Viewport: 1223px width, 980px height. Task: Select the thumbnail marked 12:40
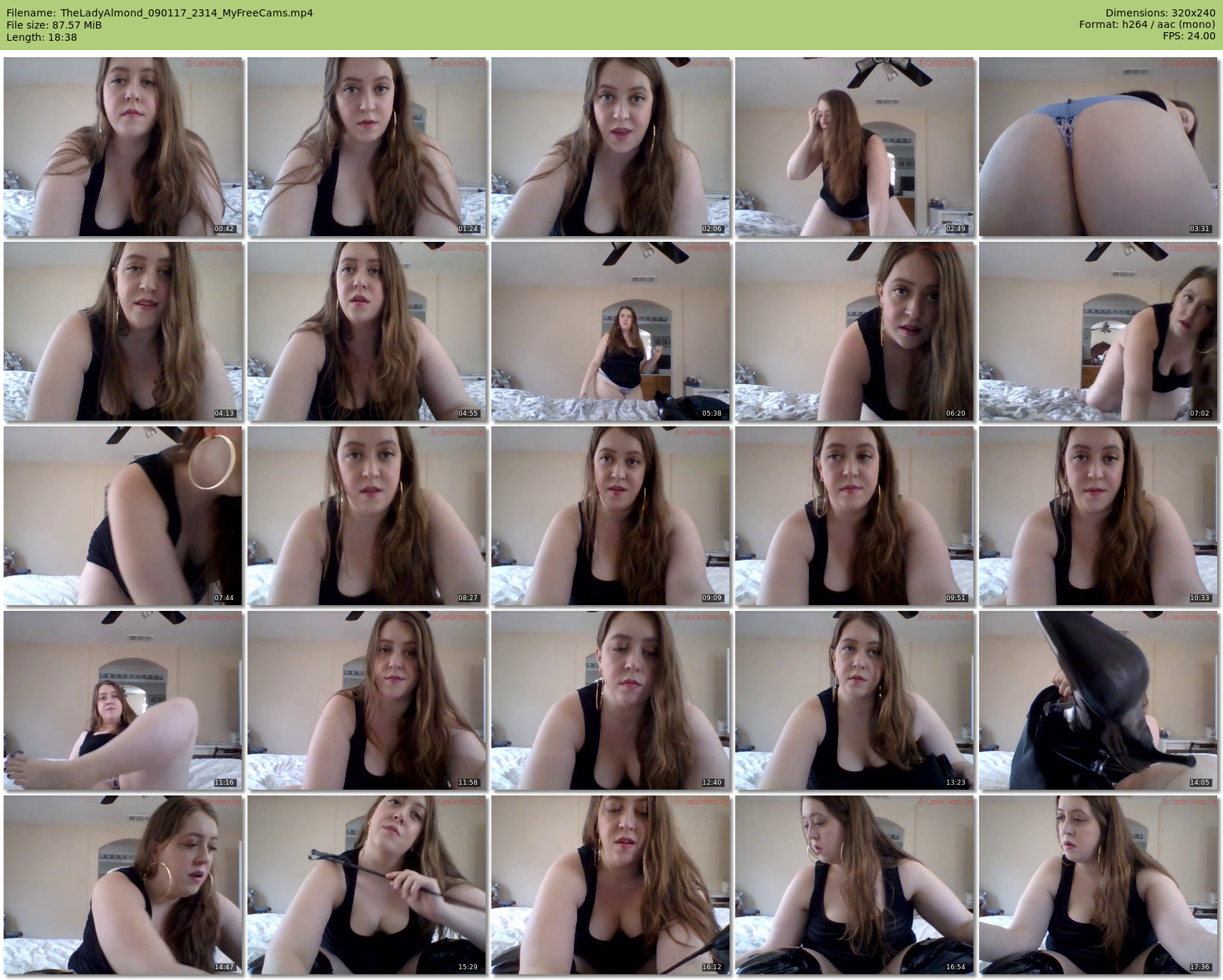(x=611, y=700)
